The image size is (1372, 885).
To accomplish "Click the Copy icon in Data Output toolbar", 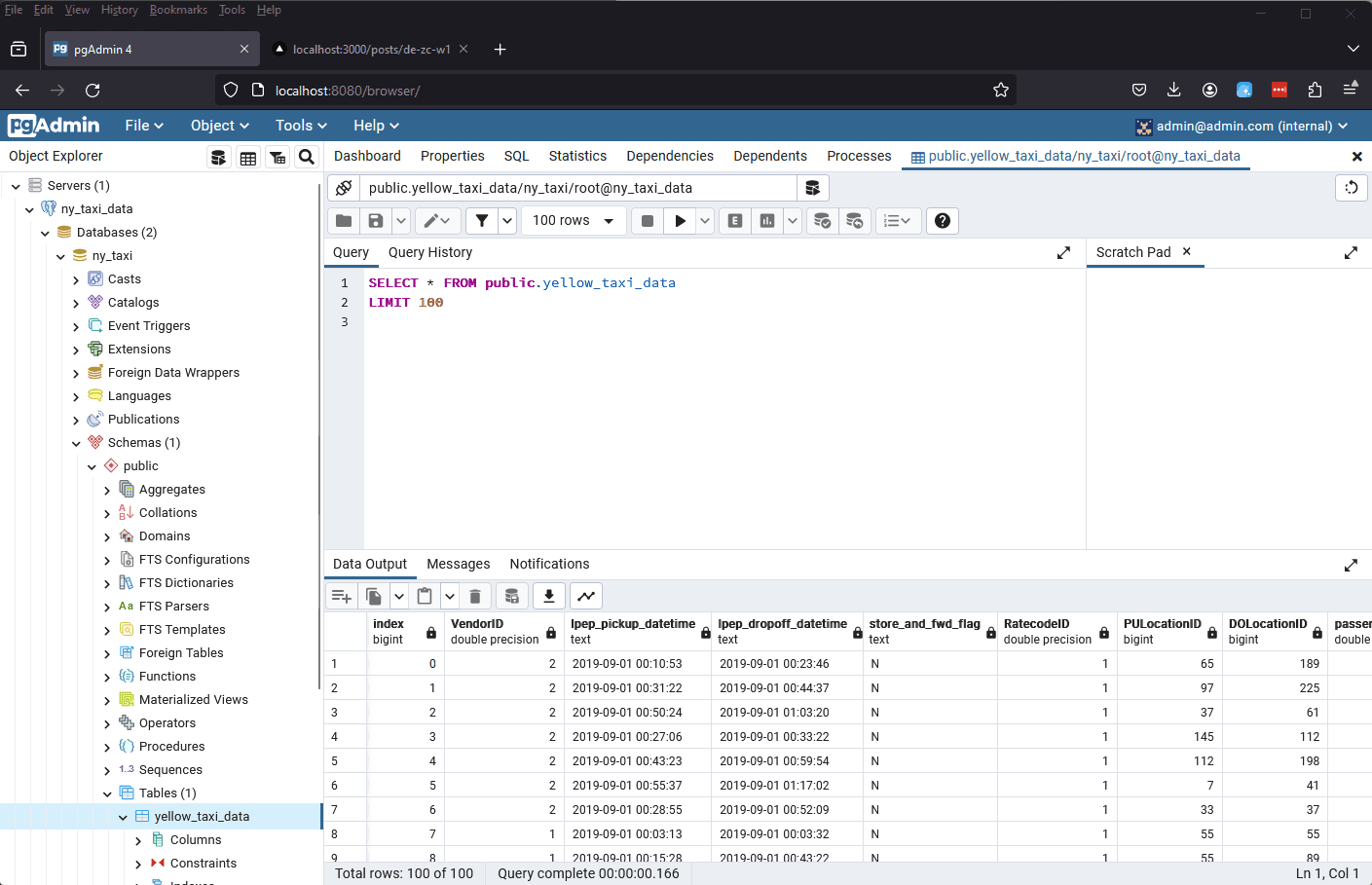I will pos(374,596).
